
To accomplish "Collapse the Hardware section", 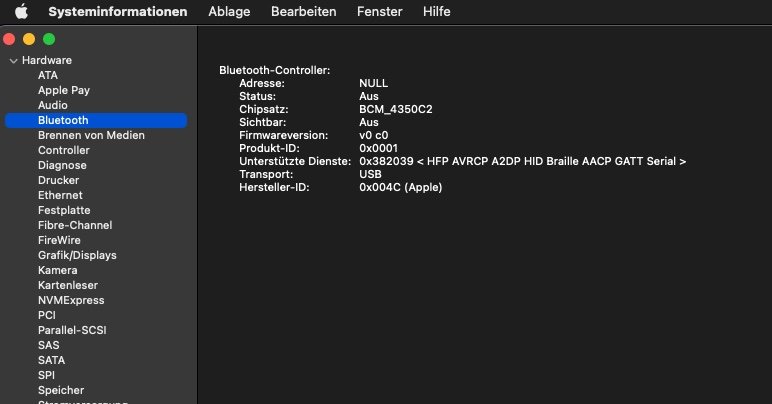I will click(x=12, y=61).
